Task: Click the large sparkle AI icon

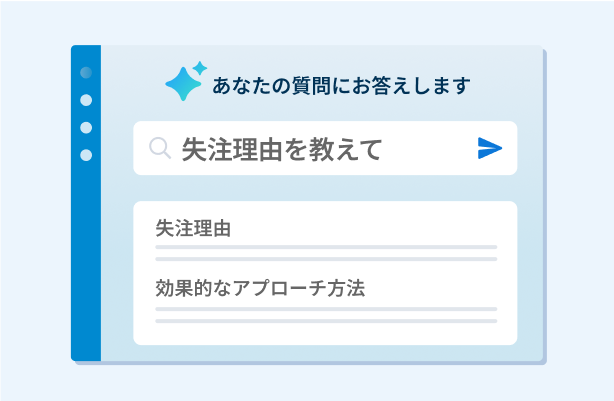Action: 183,84
